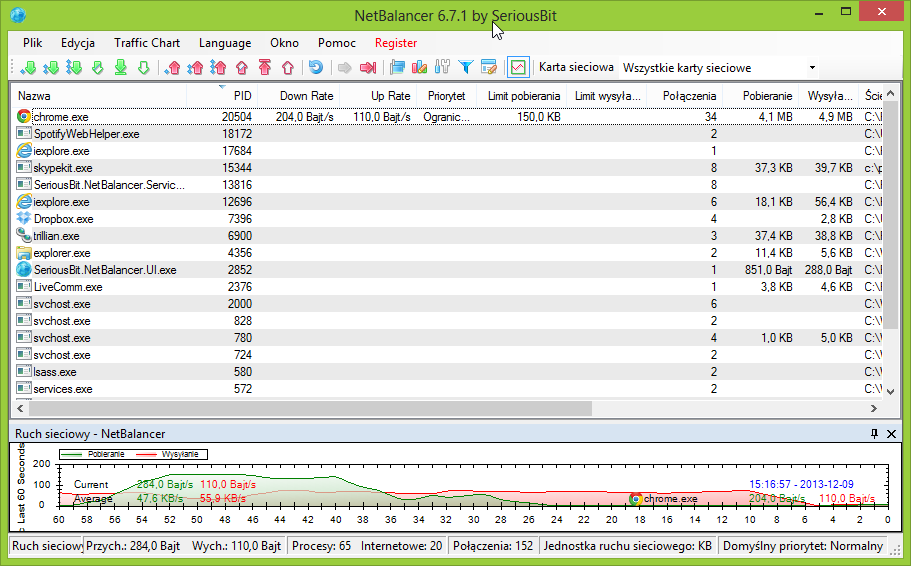Screen dimensions: 911x566
Task: Select svchost.exe row with PID 2000
Action: [447, 304]
